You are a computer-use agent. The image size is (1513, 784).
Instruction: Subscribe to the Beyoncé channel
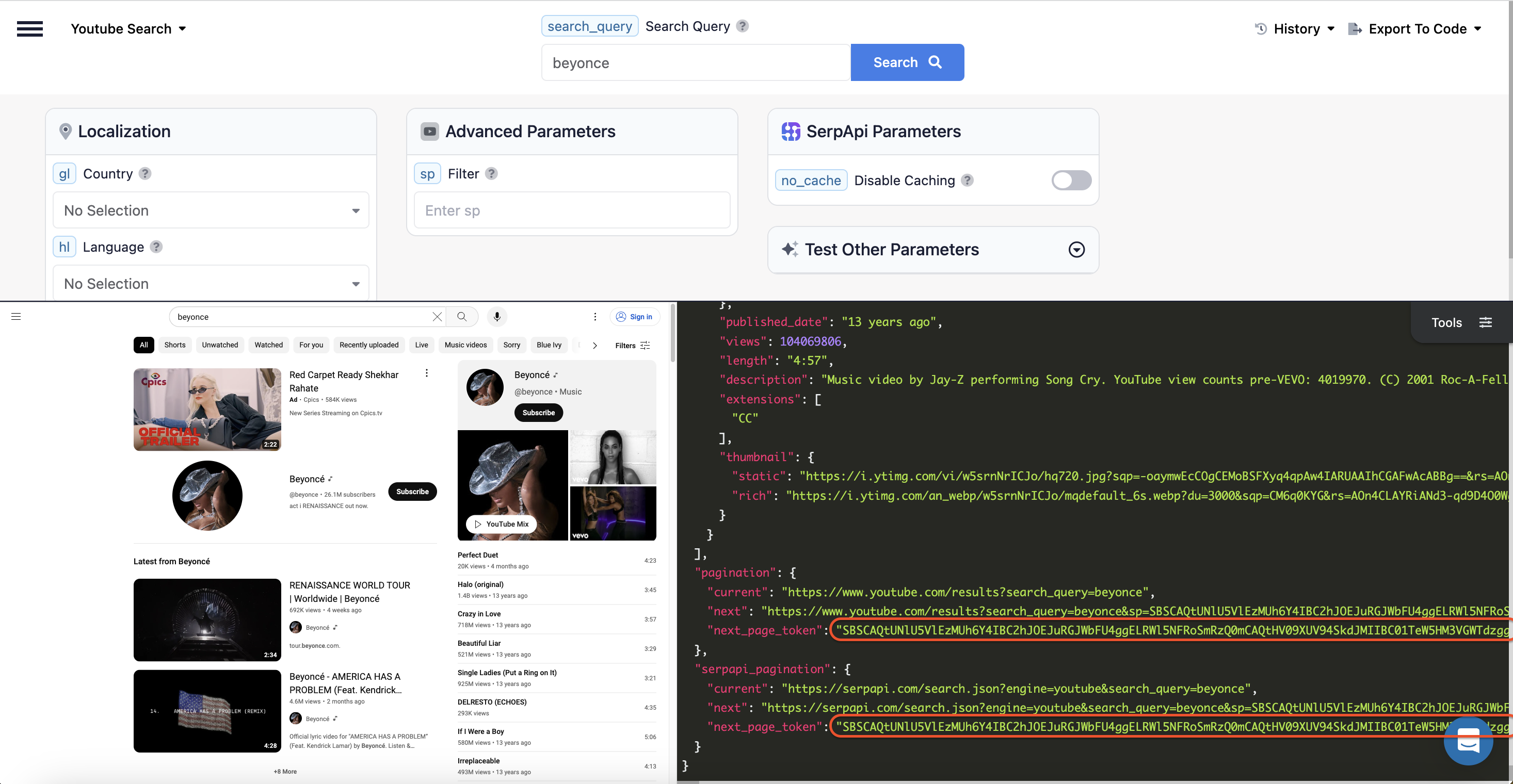point(412,492)
